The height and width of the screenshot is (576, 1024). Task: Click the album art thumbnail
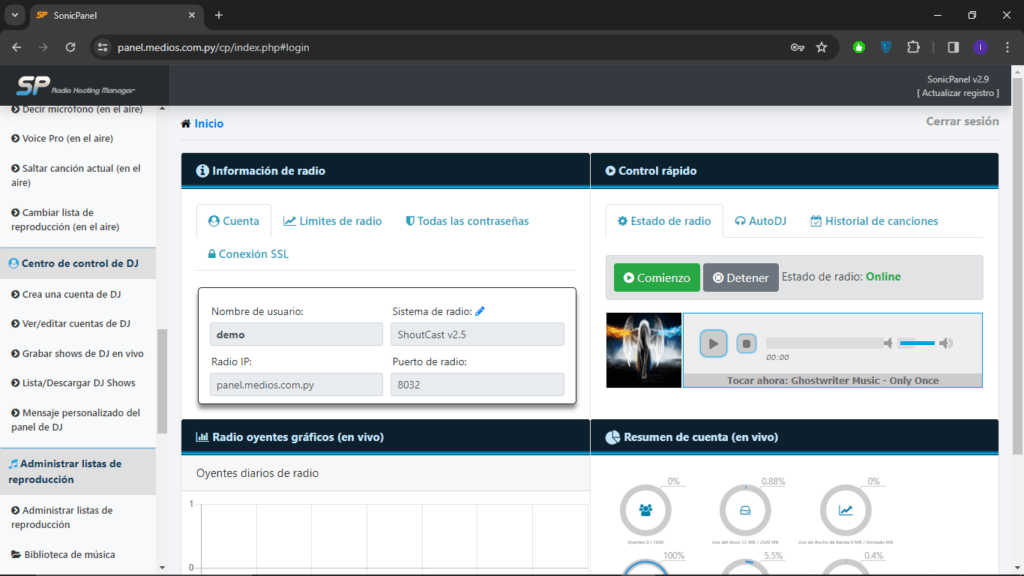coord(643,350)
